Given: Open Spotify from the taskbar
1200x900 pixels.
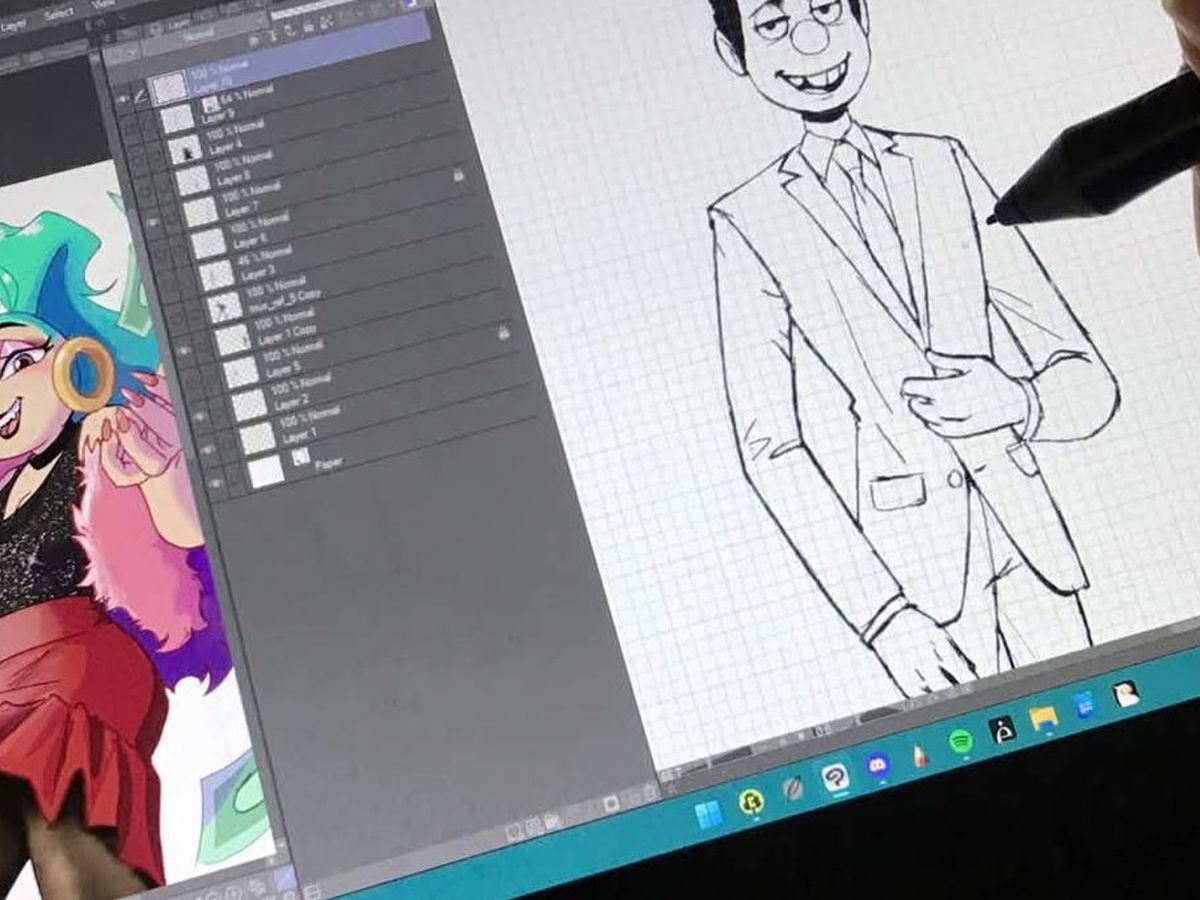Looking at the screenshot, I should tap(960, 741).
